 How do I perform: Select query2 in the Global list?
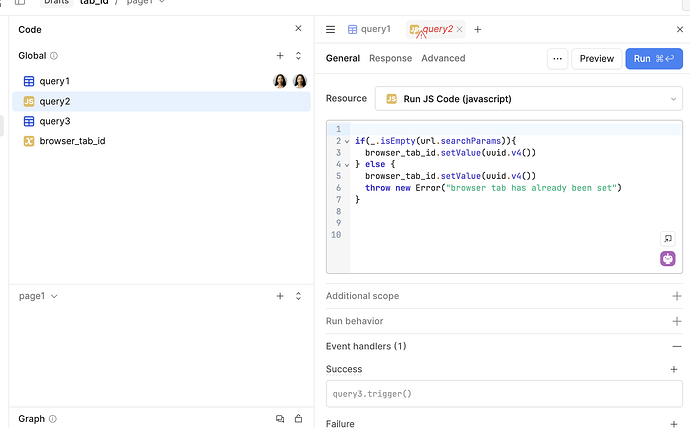point(161,102)
